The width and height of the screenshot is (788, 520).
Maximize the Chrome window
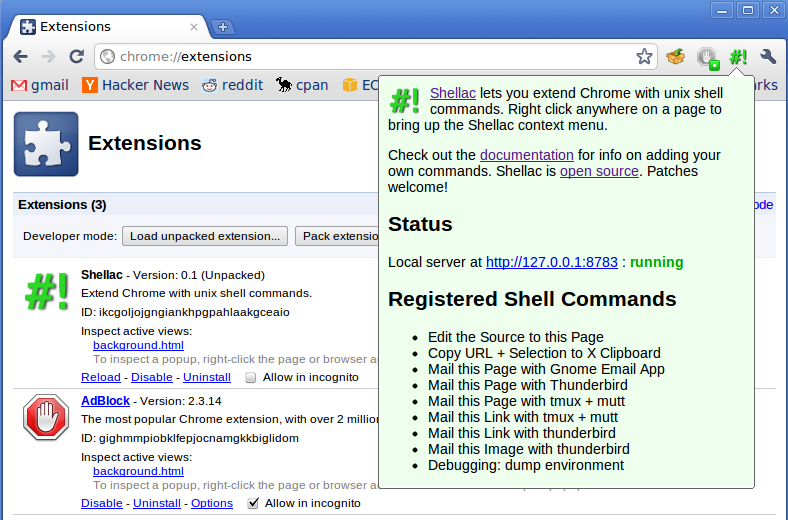click(x=748, y=11)
